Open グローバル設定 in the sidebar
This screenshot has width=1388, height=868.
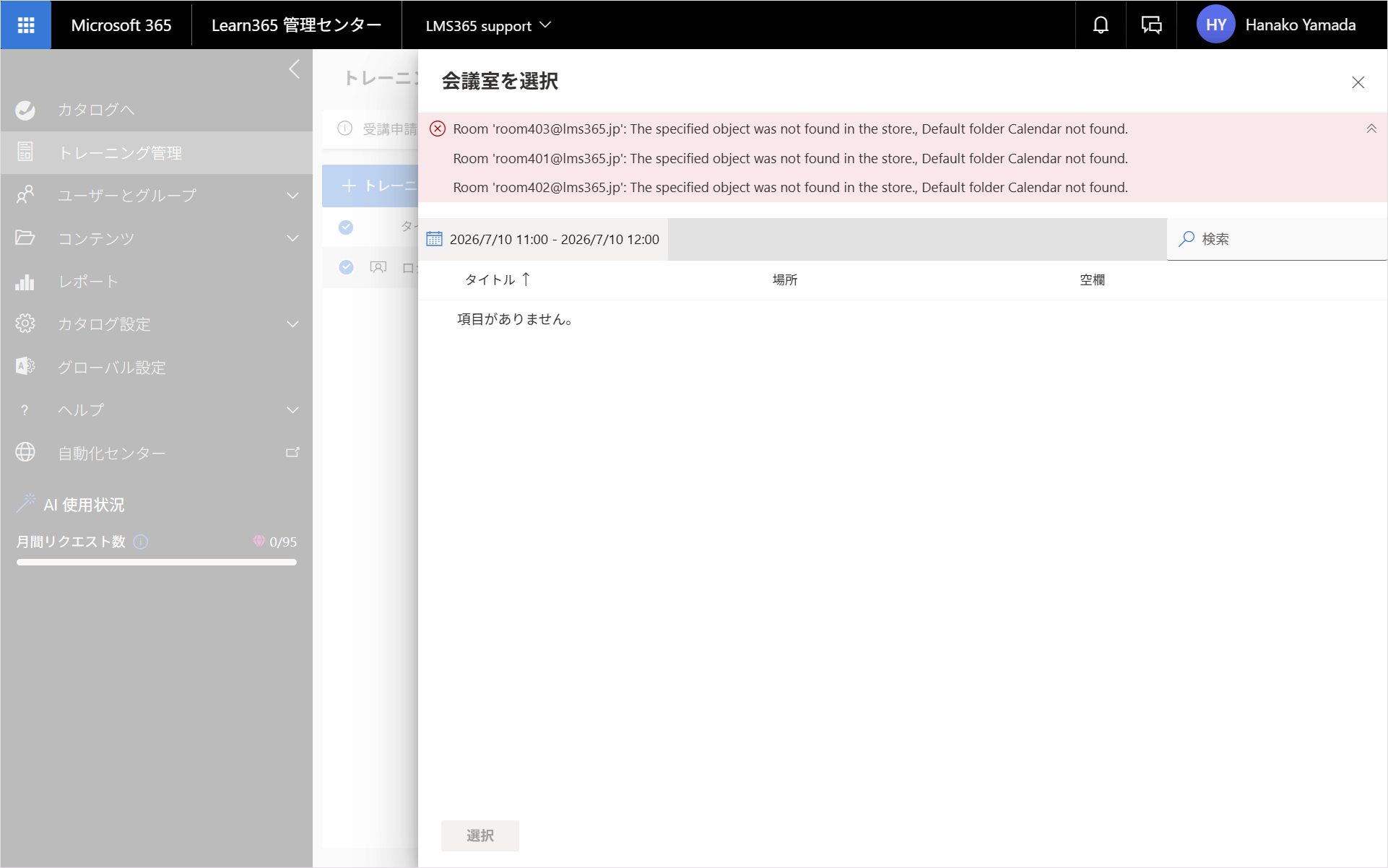157,368
